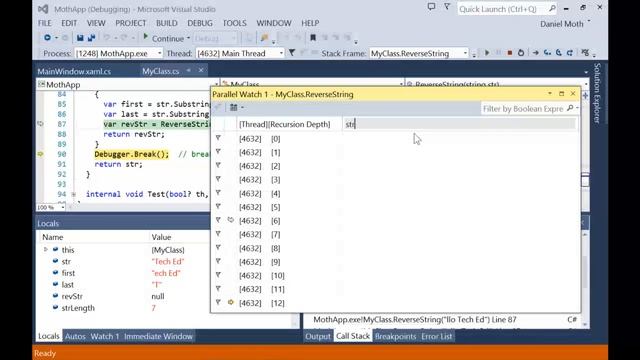This screenshot has height=360, width=640.
Task: Switch to the Breakpoints tab
Action: click(x=395, y=336)
